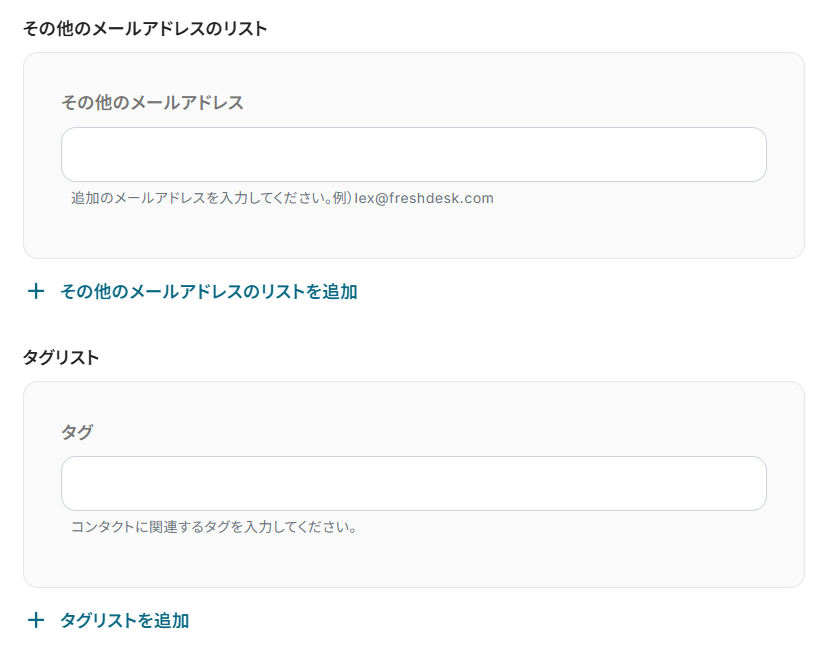Screen dimensions: 840x664
Task: Select the タグリストを追加 link text
Action: pyautogui.click(x=124, y=621)
